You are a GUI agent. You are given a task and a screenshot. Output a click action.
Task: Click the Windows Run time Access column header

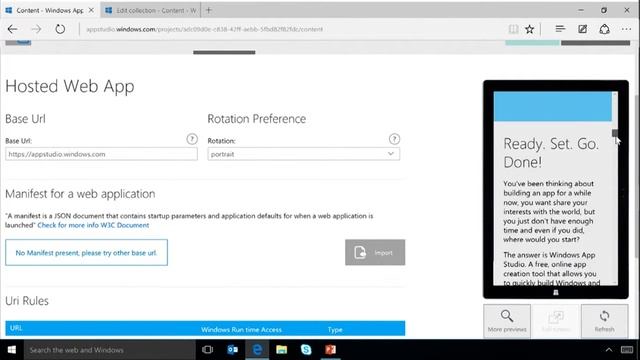click(x=241, y=329)
